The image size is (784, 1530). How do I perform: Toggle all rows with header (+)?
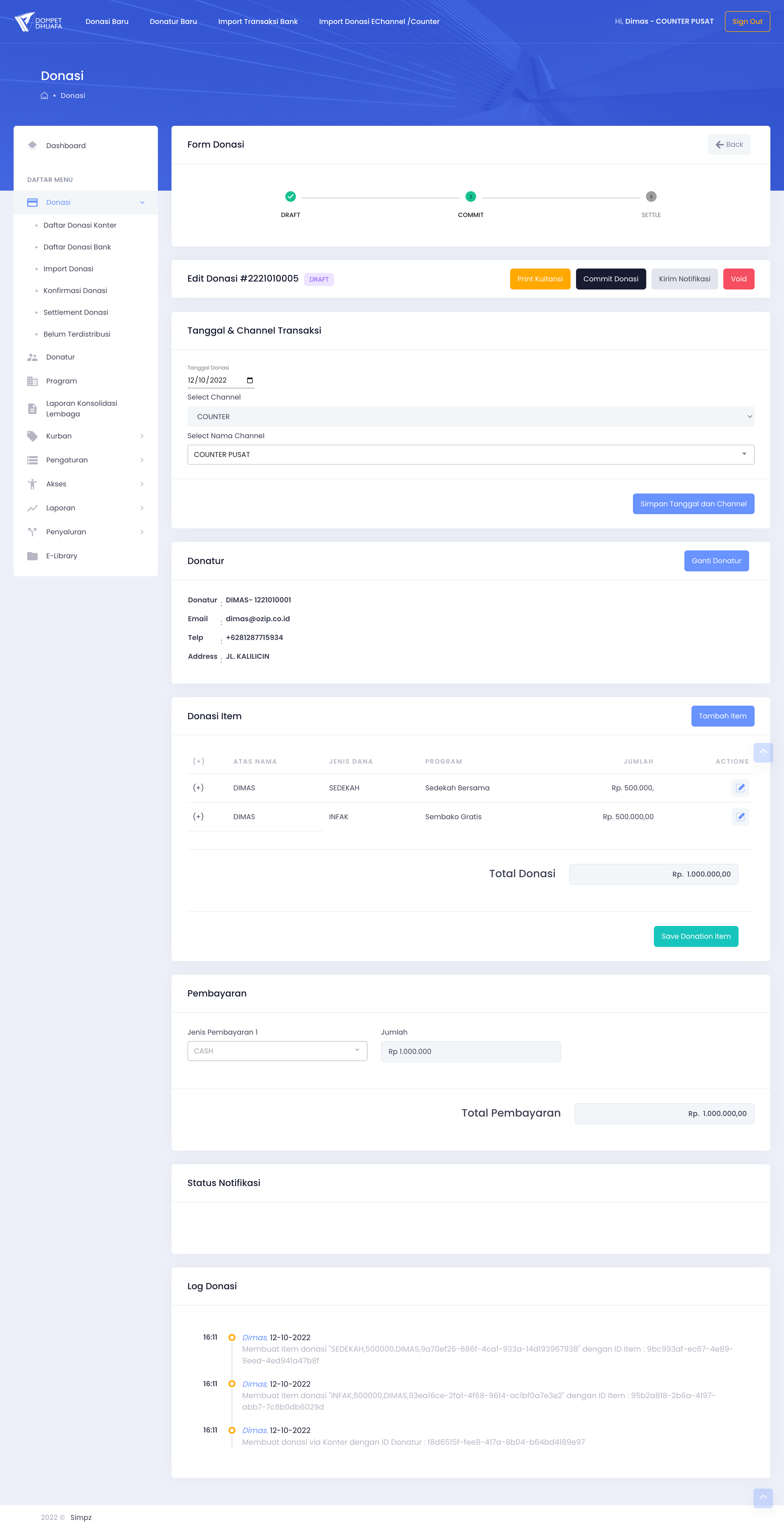(x=198, y=761)
